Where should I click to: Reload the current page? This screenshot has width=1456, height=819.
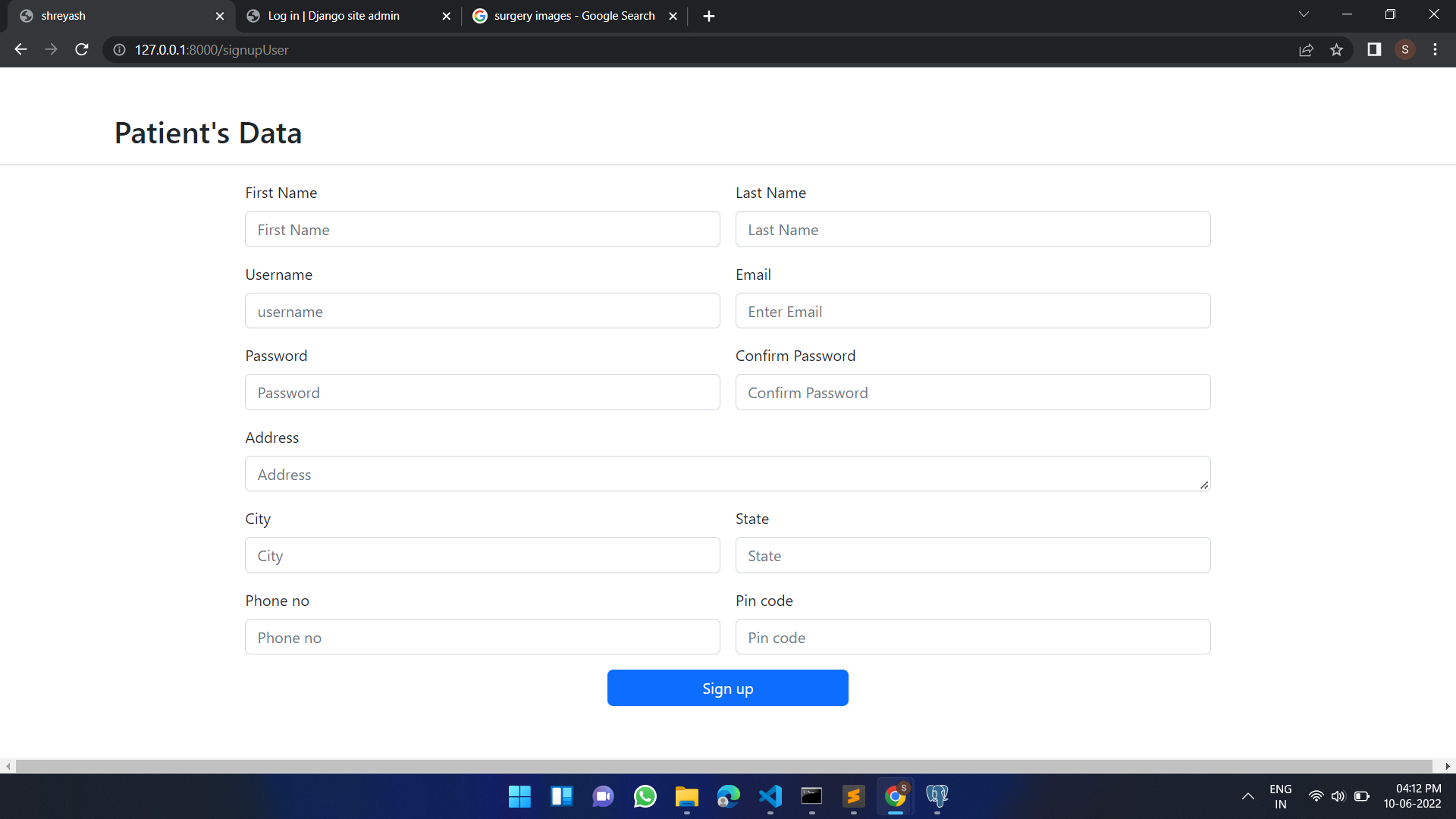(x=81, y=49)
